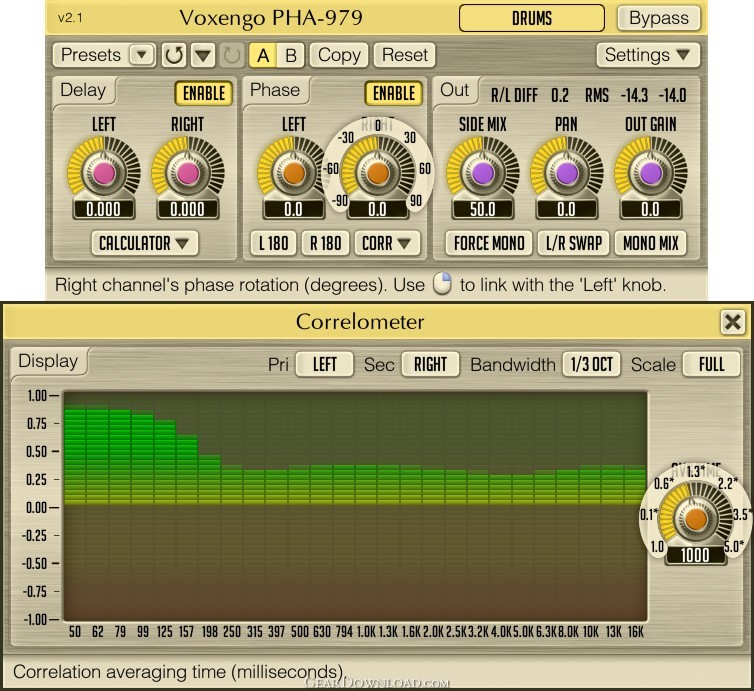Click the RMS -14.0 readout
The image size is (754, 691).
tap(672, 95)
